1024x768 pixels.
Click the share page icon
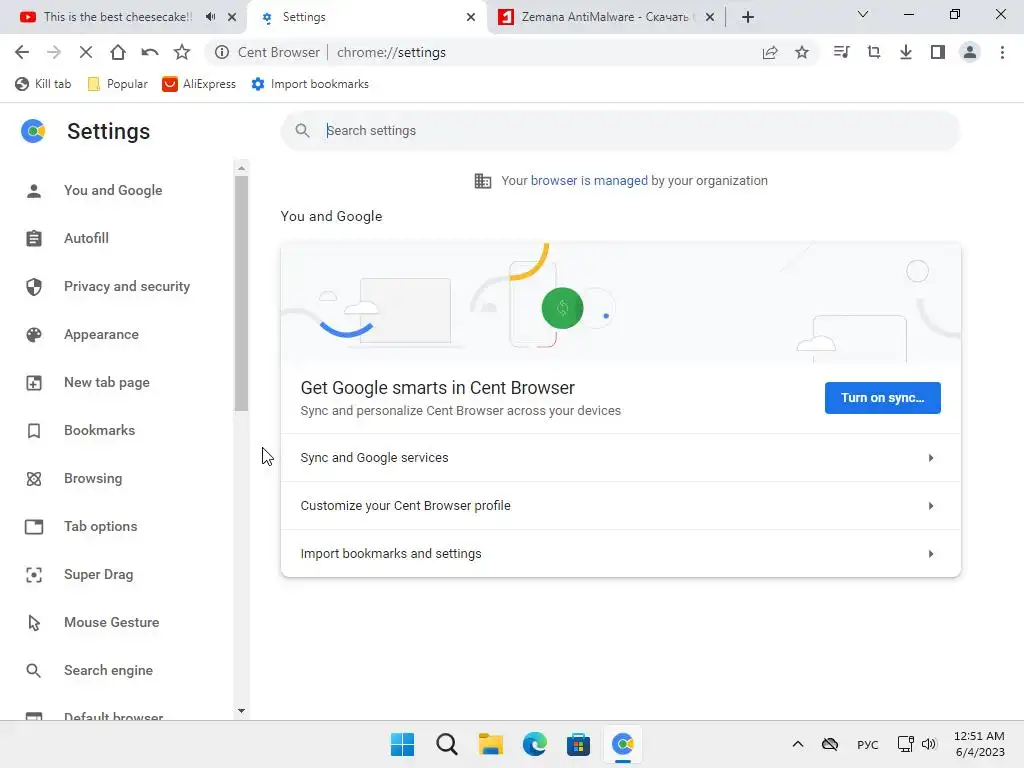point(770,52)
